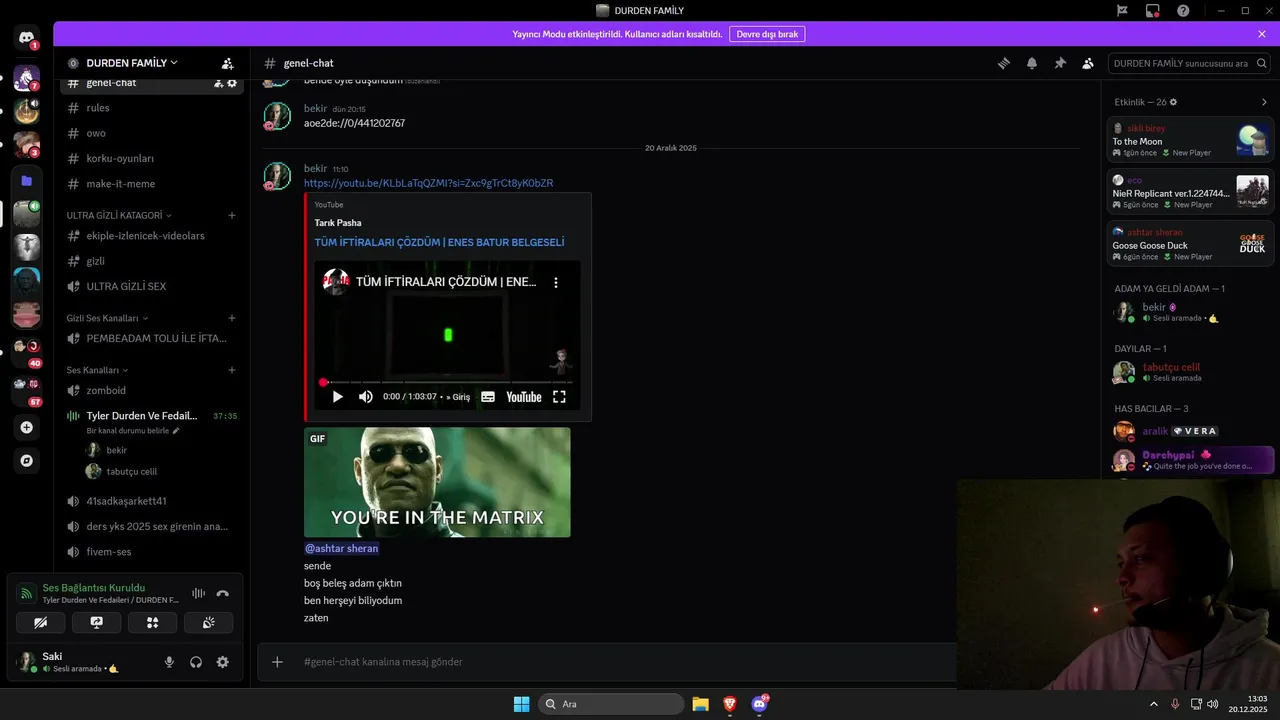Open make-it-meme channel
This screenshot has width=1280, height=720.
(x=153, y=184)
